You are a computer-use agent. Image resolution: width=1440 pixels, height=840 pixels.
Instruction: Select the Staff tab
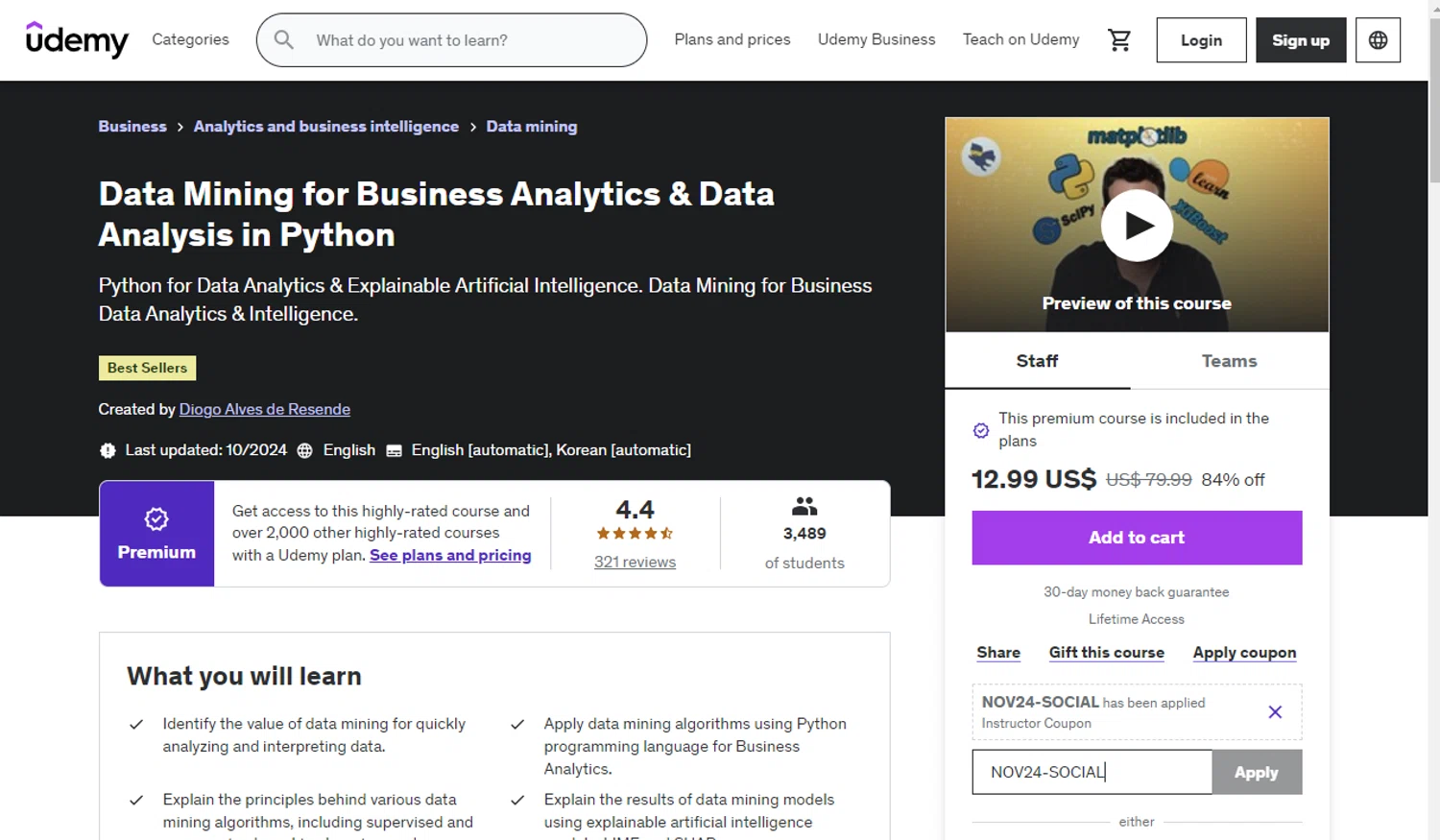click(1037, 361)
